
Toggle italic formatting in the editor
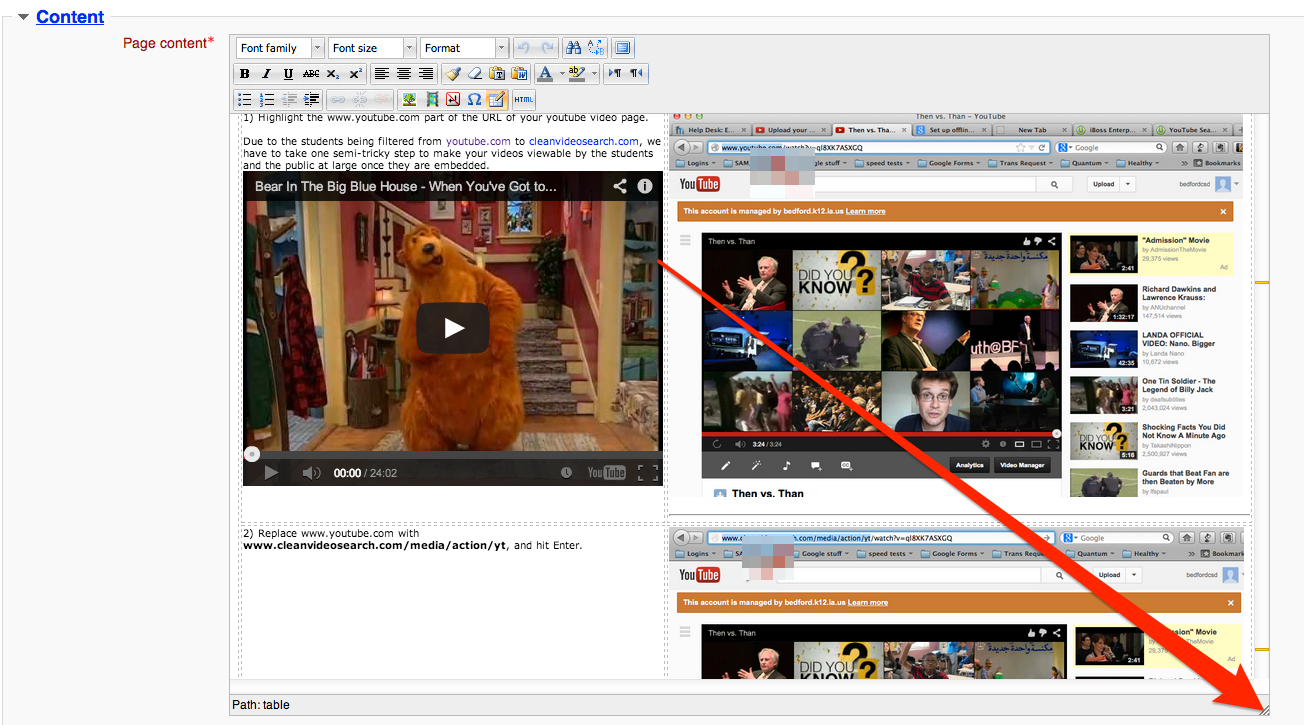pyautogui.click(x=266, y=74)
